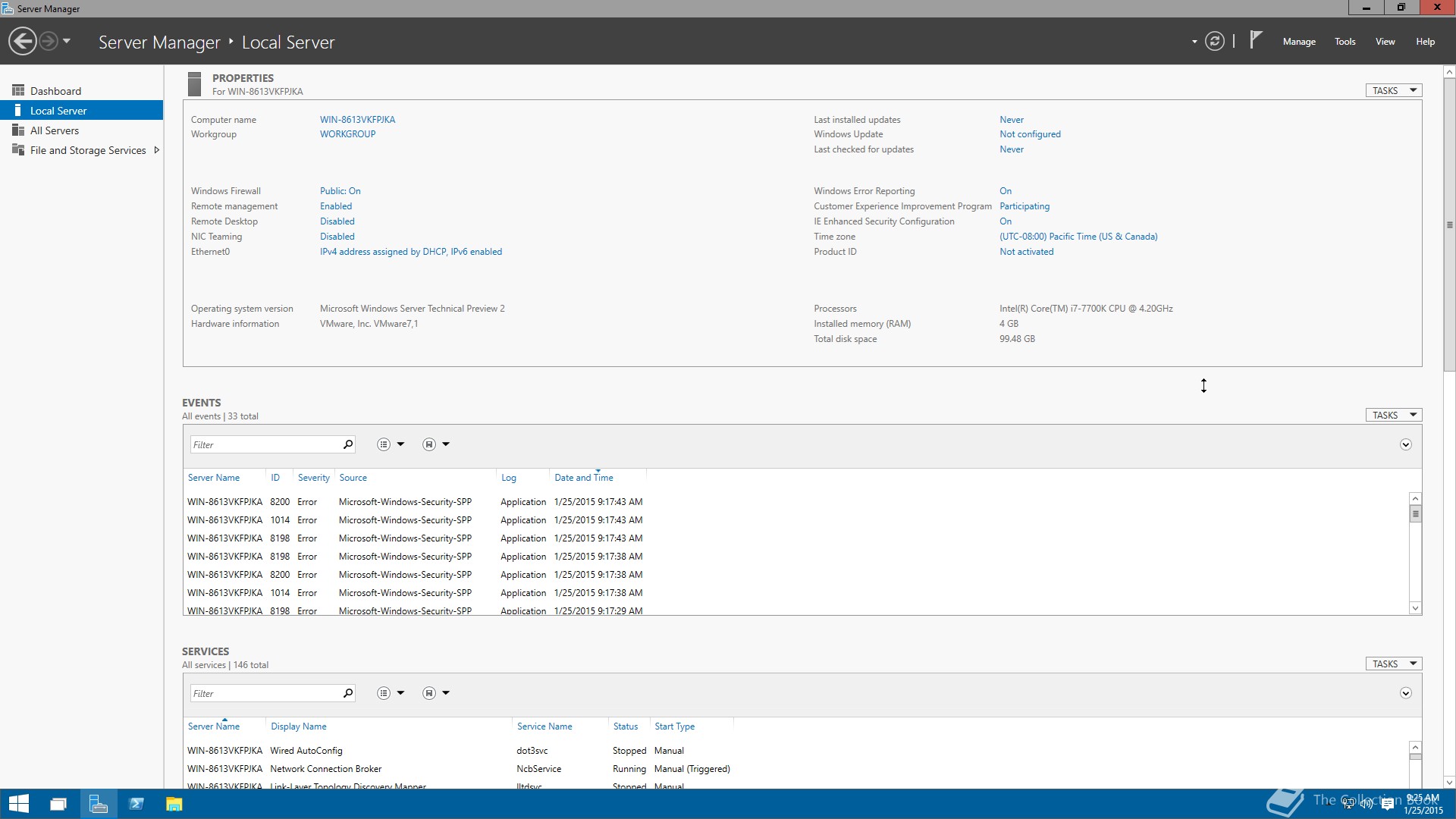Click the Ethernet0 IPv4 address link
Viewport: 1456px width, 819px height.
pyautogui.click(x=410, y=252)
